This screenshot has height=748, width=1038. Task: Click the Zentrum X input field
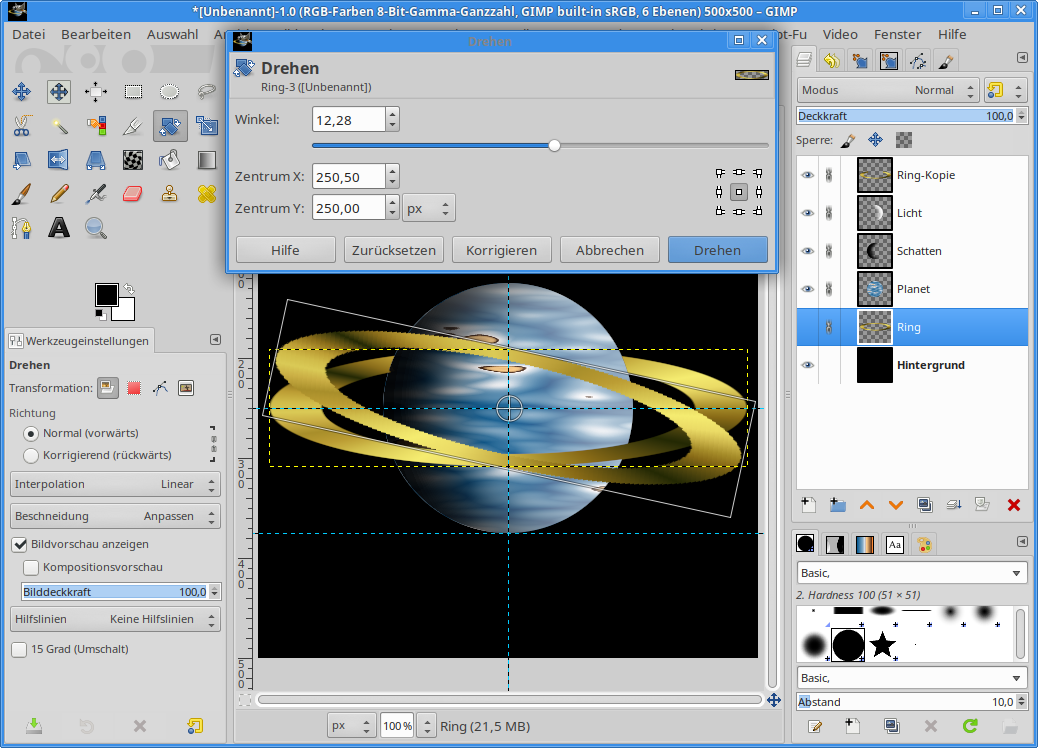click(x=347, y=177)
